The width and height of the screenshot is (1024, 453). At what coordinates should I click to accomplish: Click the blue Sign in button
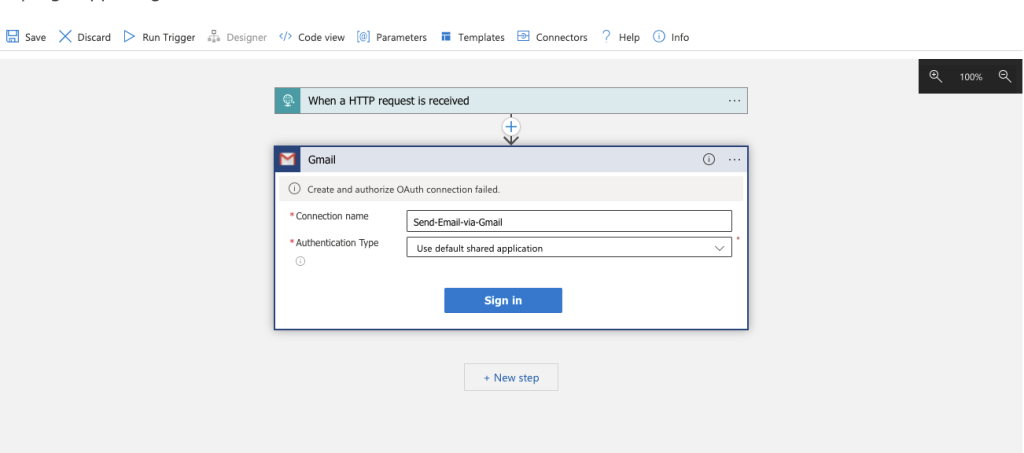(x=502, y=300)
